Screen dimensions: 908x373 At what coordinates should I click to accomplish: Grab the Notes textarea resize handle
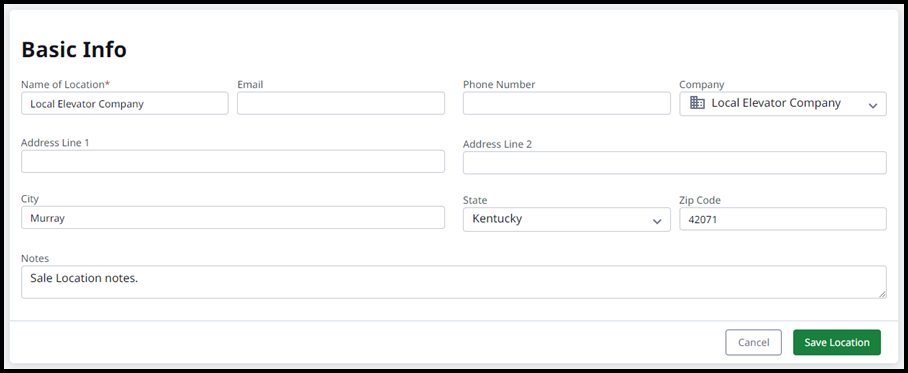click(x=882, y=294)
